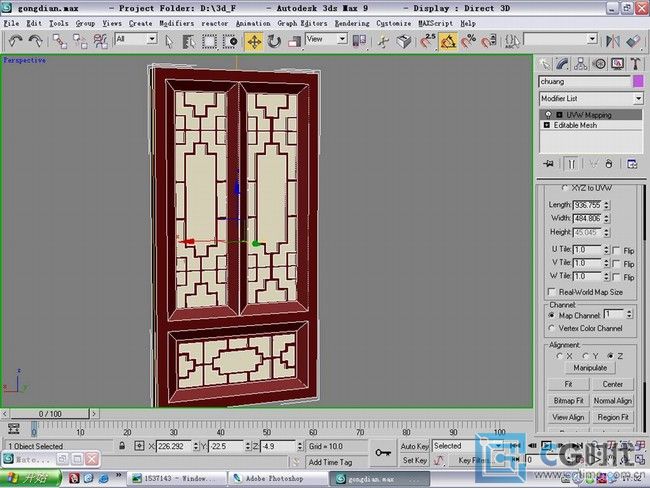This screenshot has height=488, width=650.
Task: Toggle the 2.5 Snaps icon
Action: (x=427, y=41)
